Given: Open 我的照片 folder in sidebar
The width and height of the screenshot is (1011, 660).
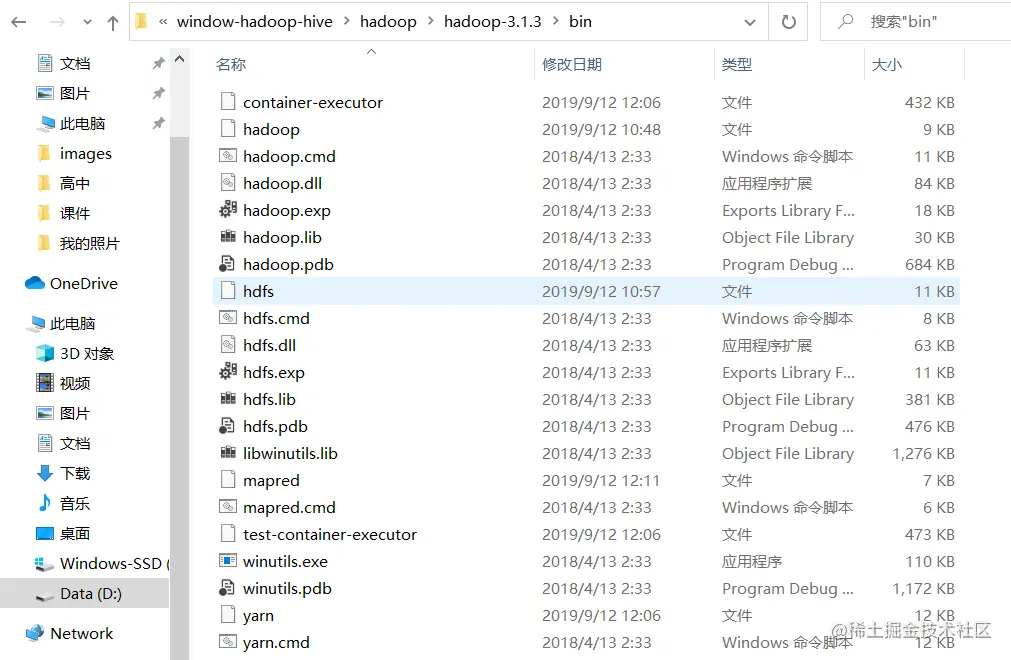Looking at the screenshot, I should click(x=90, y=244).
